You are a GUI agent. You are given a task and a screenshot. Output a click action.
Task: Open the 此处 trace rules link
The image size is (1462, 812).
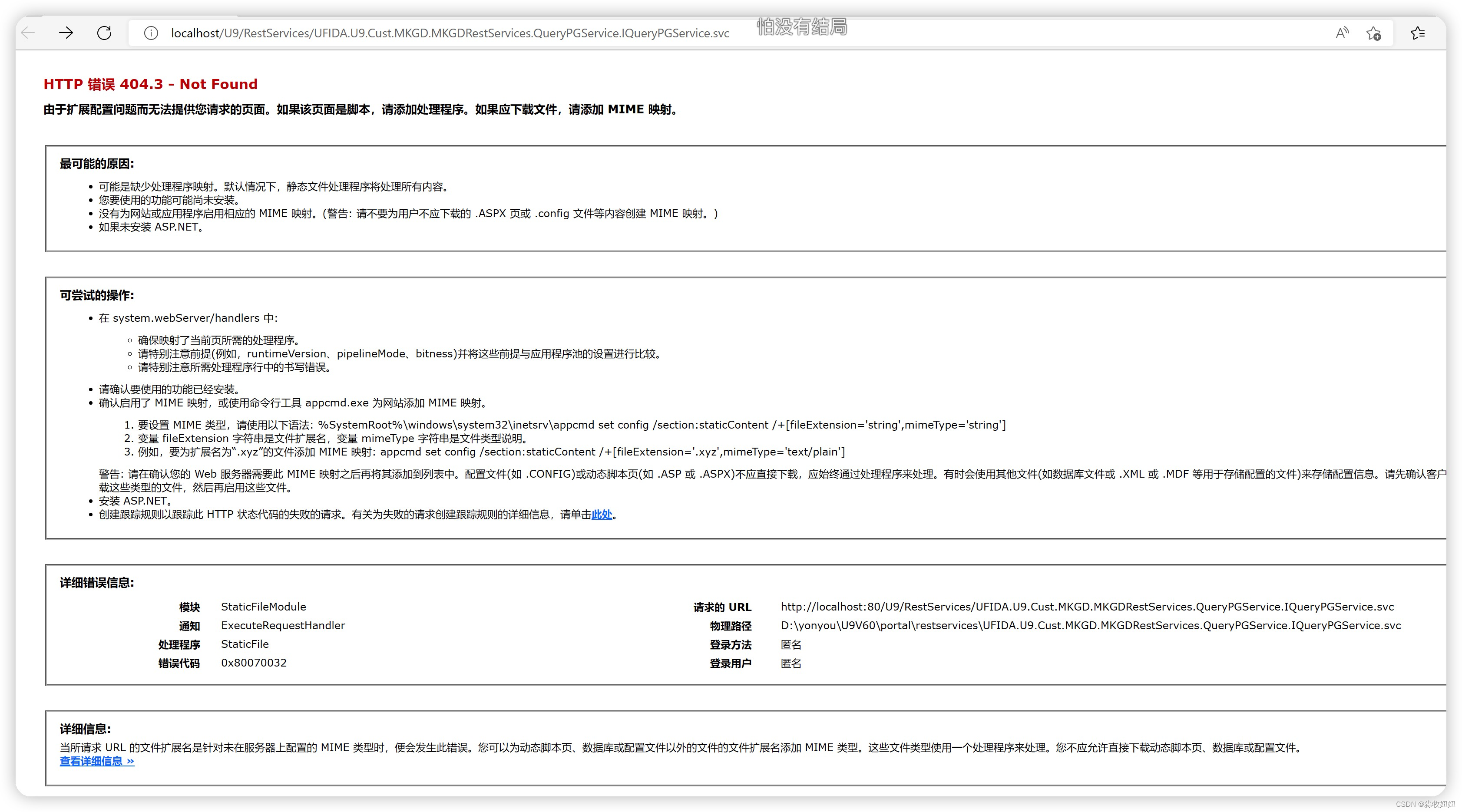(602, 514)
